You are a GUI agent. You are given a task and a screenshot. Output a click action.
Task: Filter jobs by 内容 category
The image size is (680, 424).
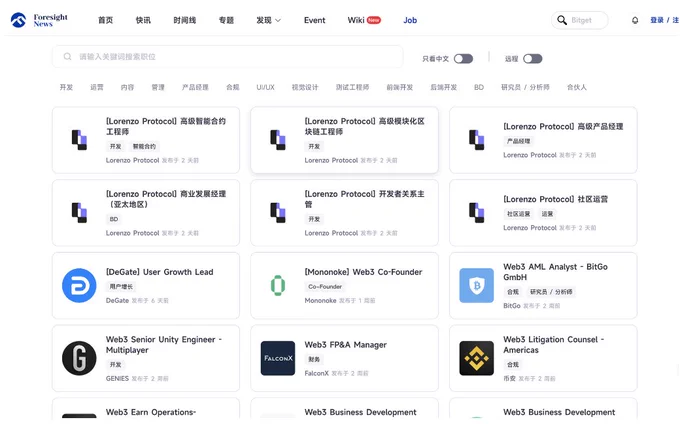128,87
